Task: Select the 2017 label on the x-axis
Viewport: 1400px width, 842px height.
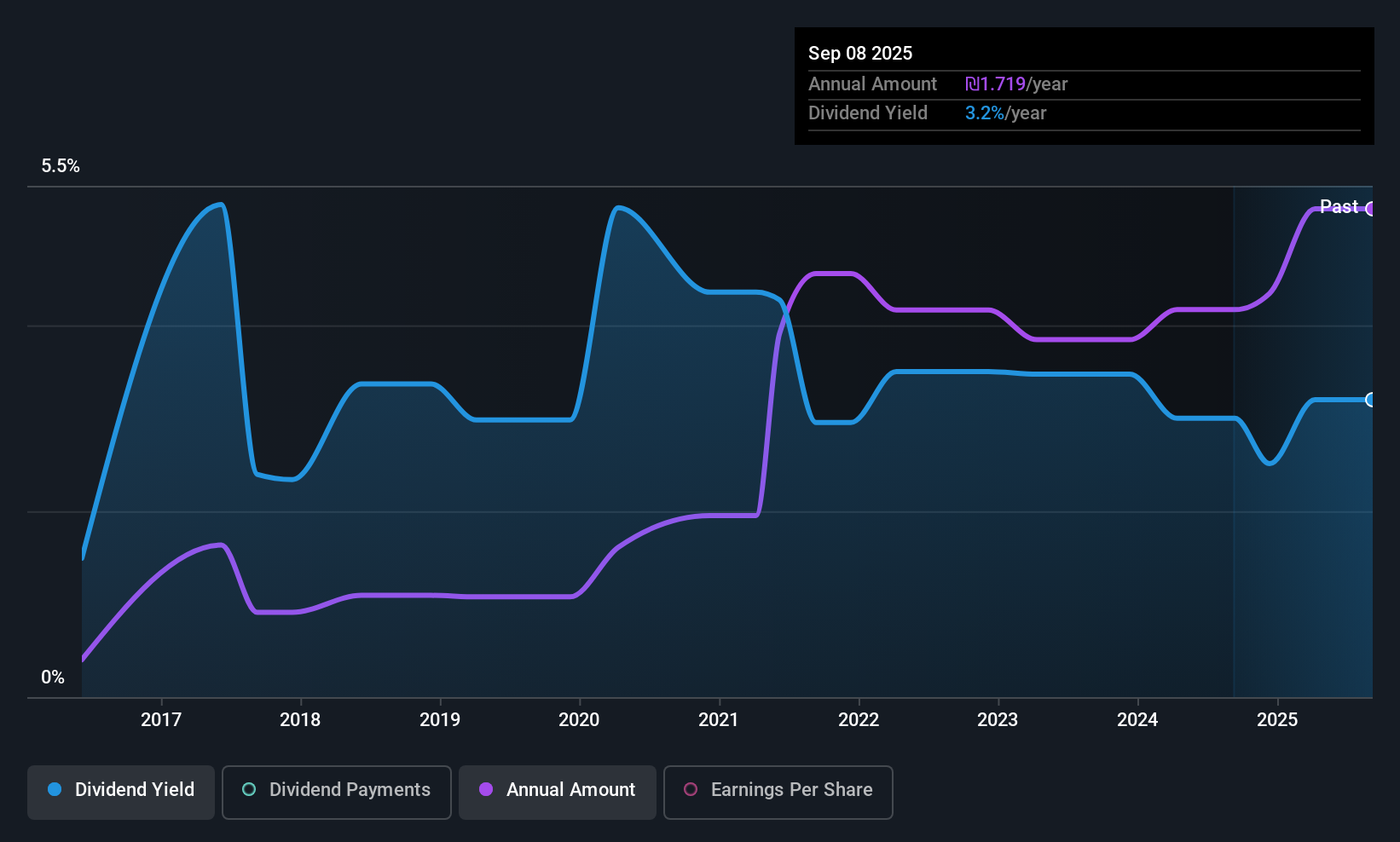Action: coord(161,720)
